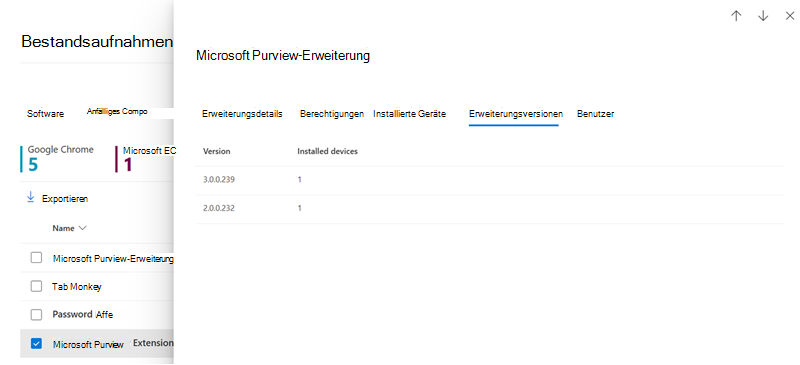Click the Installed devices column header
The image size is (800, 365).
coord(328,152)
